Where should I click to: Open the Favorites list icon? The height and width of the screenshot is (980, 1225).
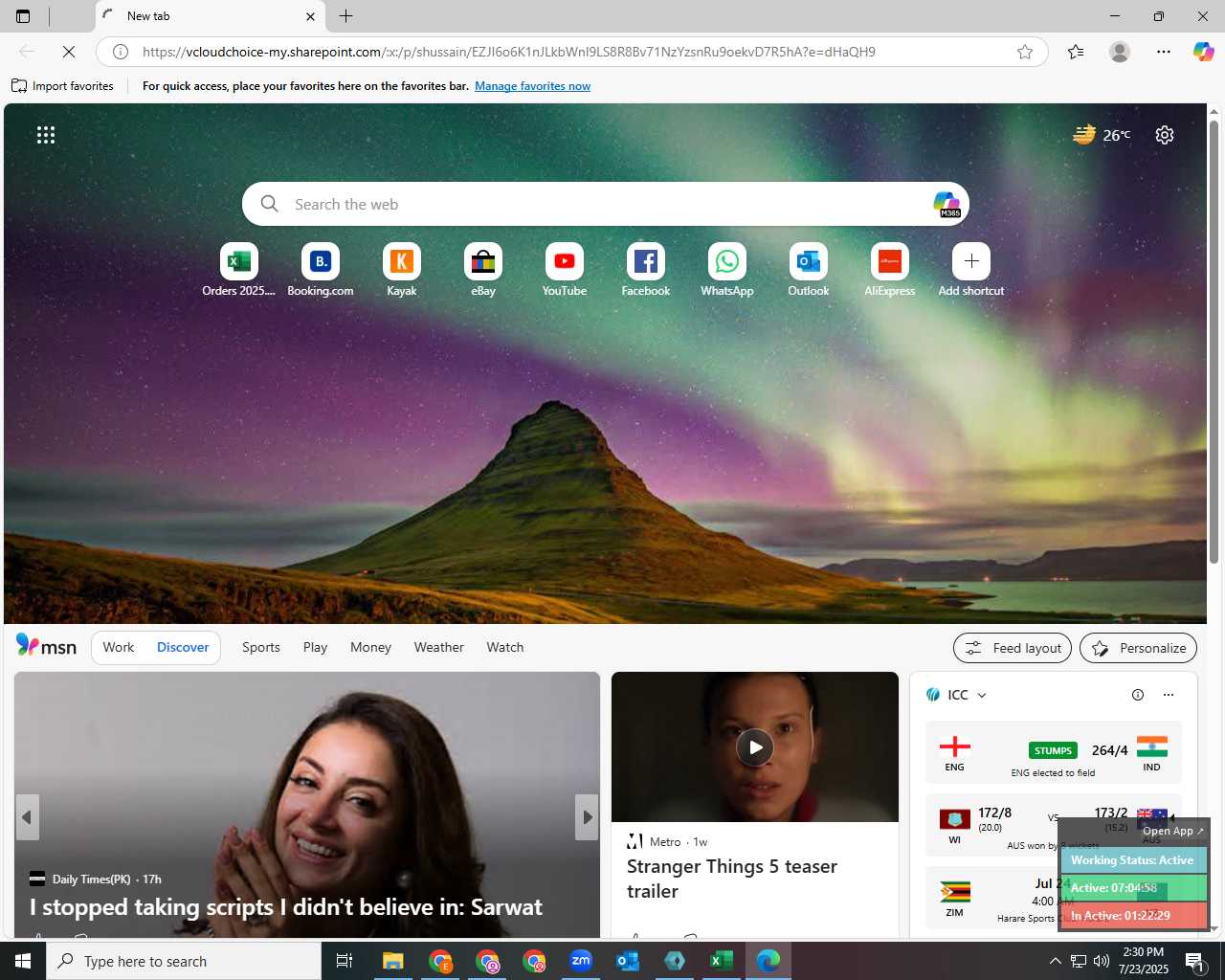click(x=1076, y=52)
